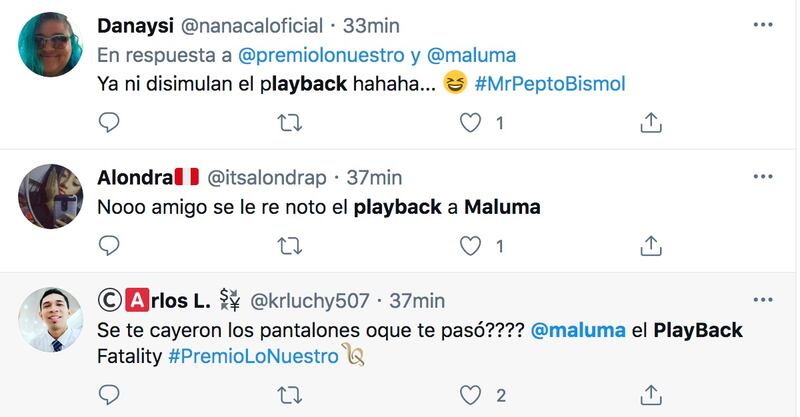This screenshot has height=417, width=800.
Task: View Danaysi's profile picture
Action: [51, 45]
